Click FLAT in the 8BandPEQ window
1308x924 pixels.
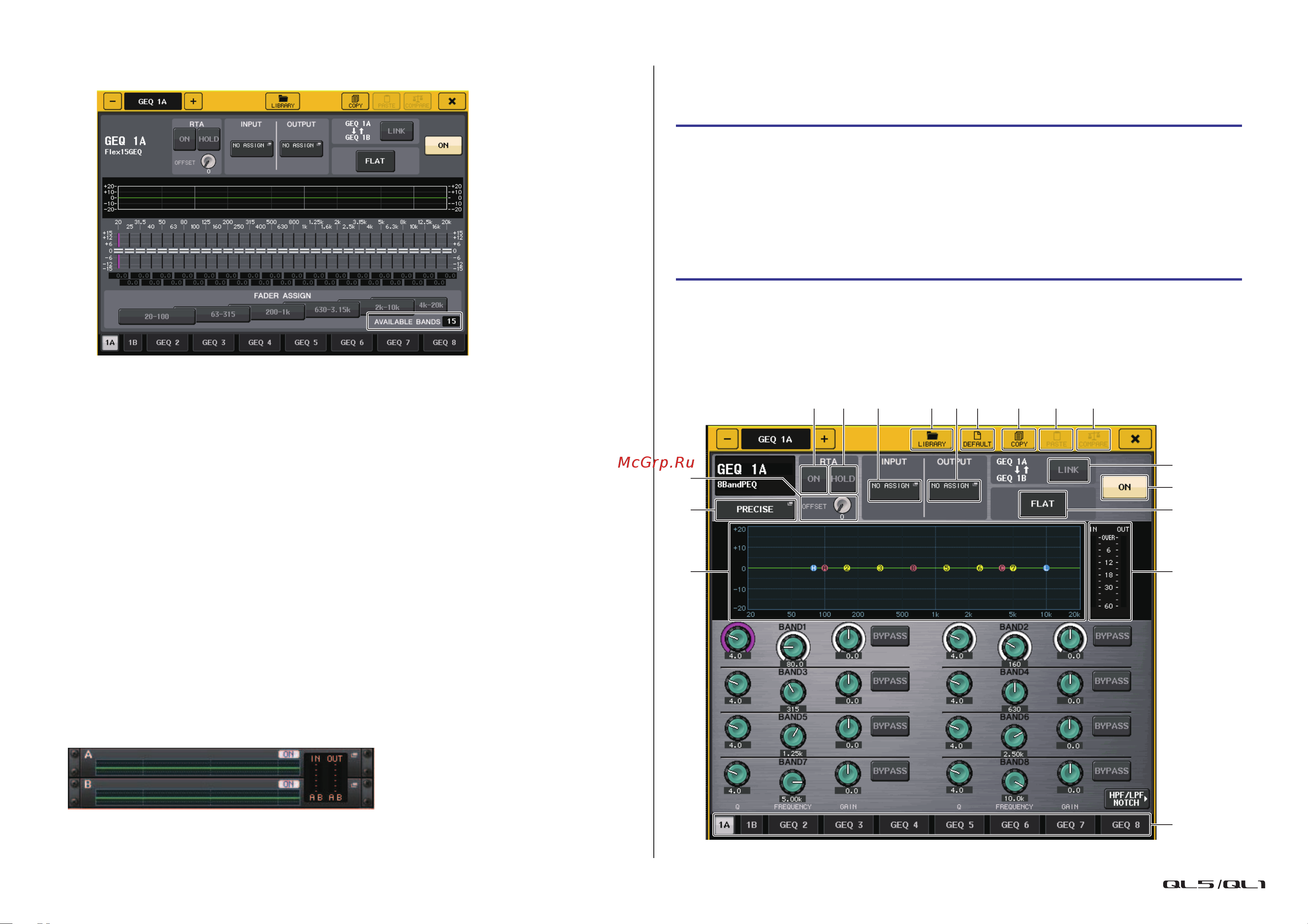coord(1042,504)
